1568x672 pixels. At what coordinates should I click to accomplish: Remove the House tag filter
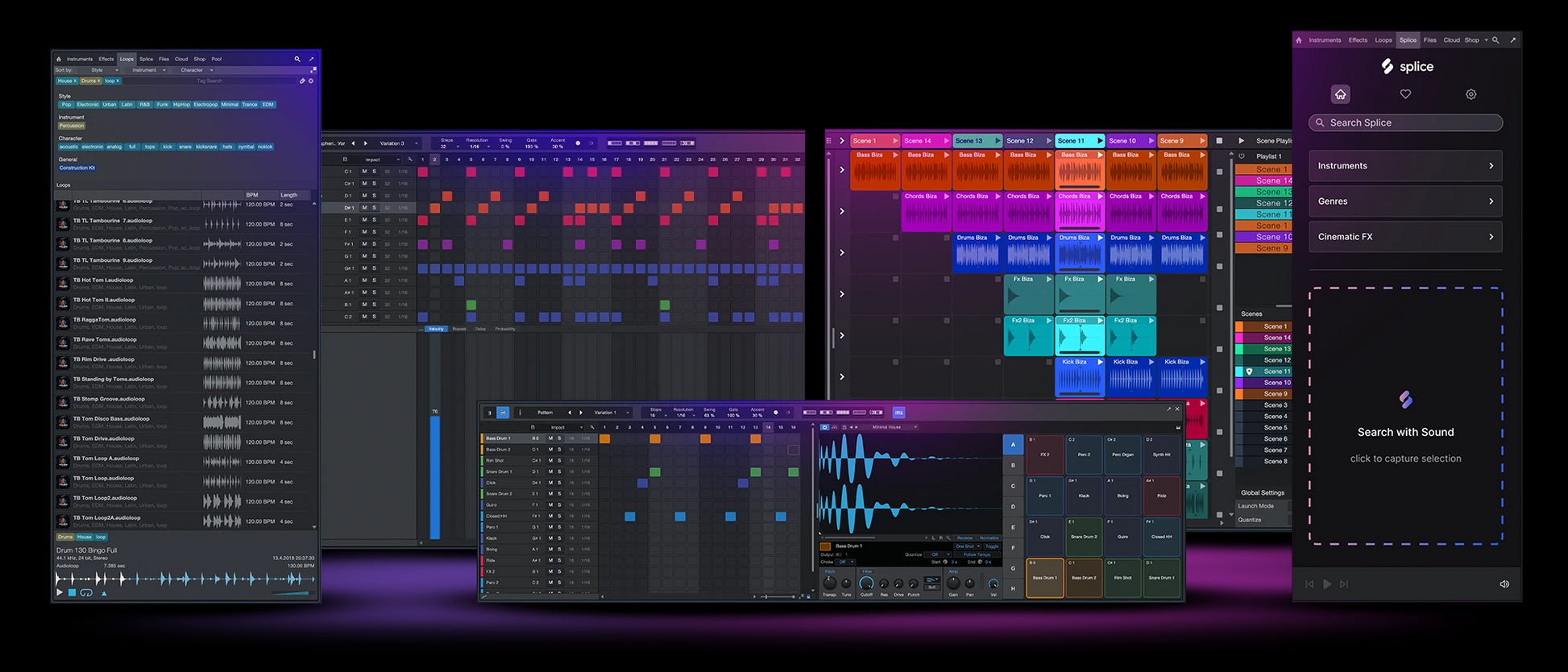click(75, 81)
